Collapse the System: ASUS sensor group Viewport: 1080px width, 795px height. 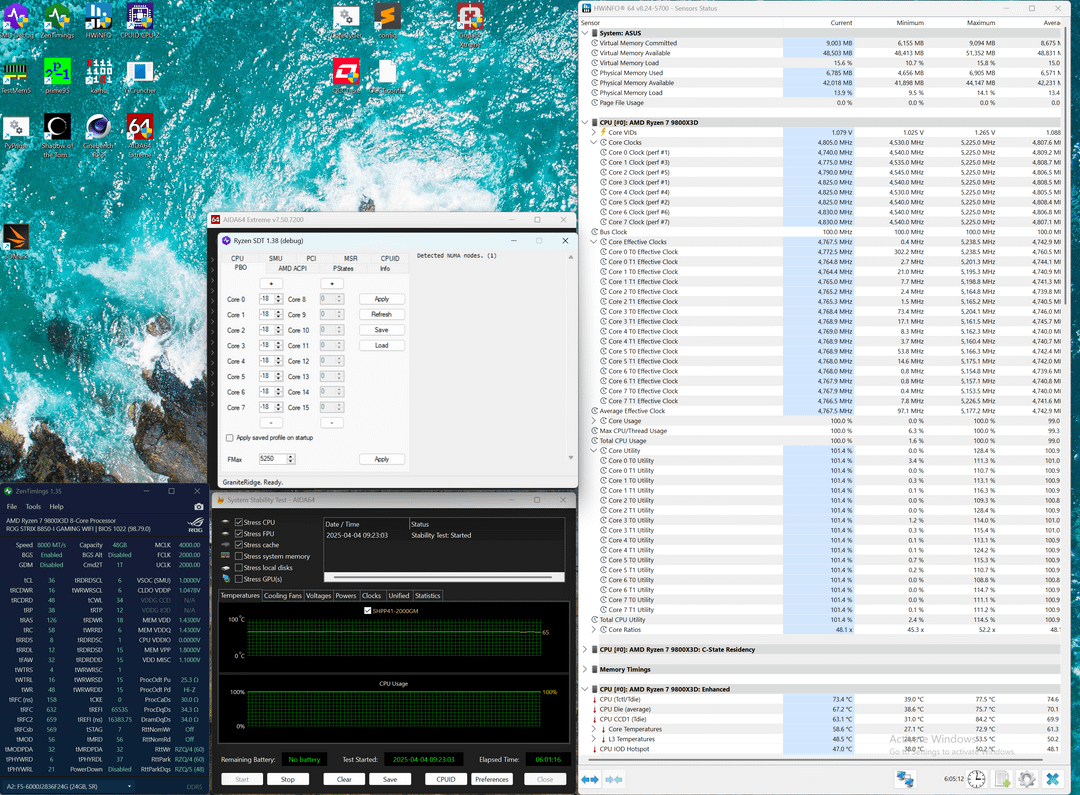tap(585, 33)
